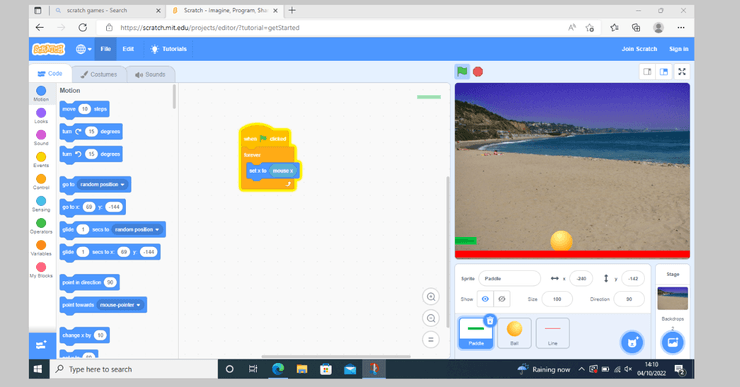The width and height of the screenshot is (740, 387).
Task: Click the turn counterclockwise 15 degrees block
Action: [x=91, y=154]
